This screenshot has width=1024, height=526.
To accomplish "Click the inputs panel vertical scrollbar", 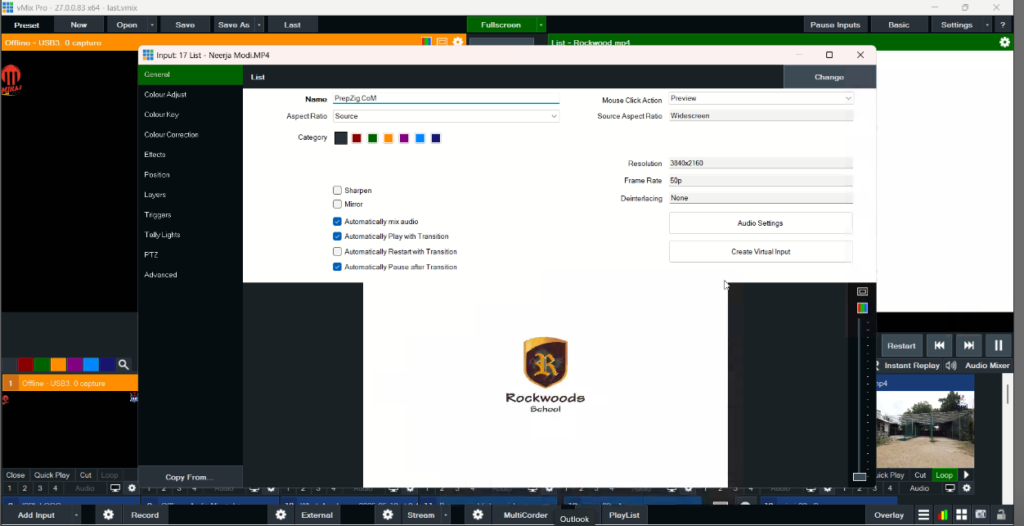I will pos(1010,394).
